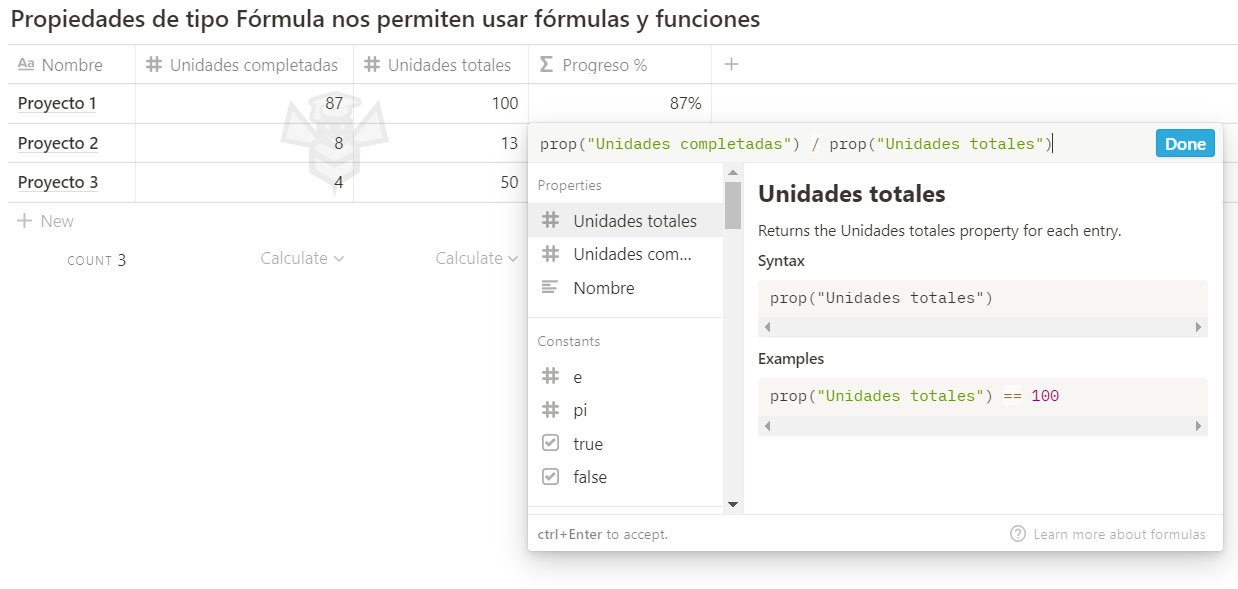Open Calculate dropdown under Unidades totales
The image size is (1238, 589).
pos(477,258)
